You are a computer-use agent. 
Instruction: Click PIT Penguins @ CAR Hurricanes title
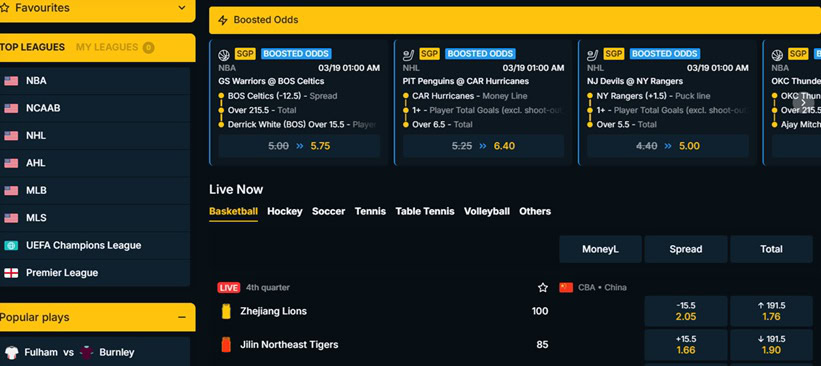(465, 81)
